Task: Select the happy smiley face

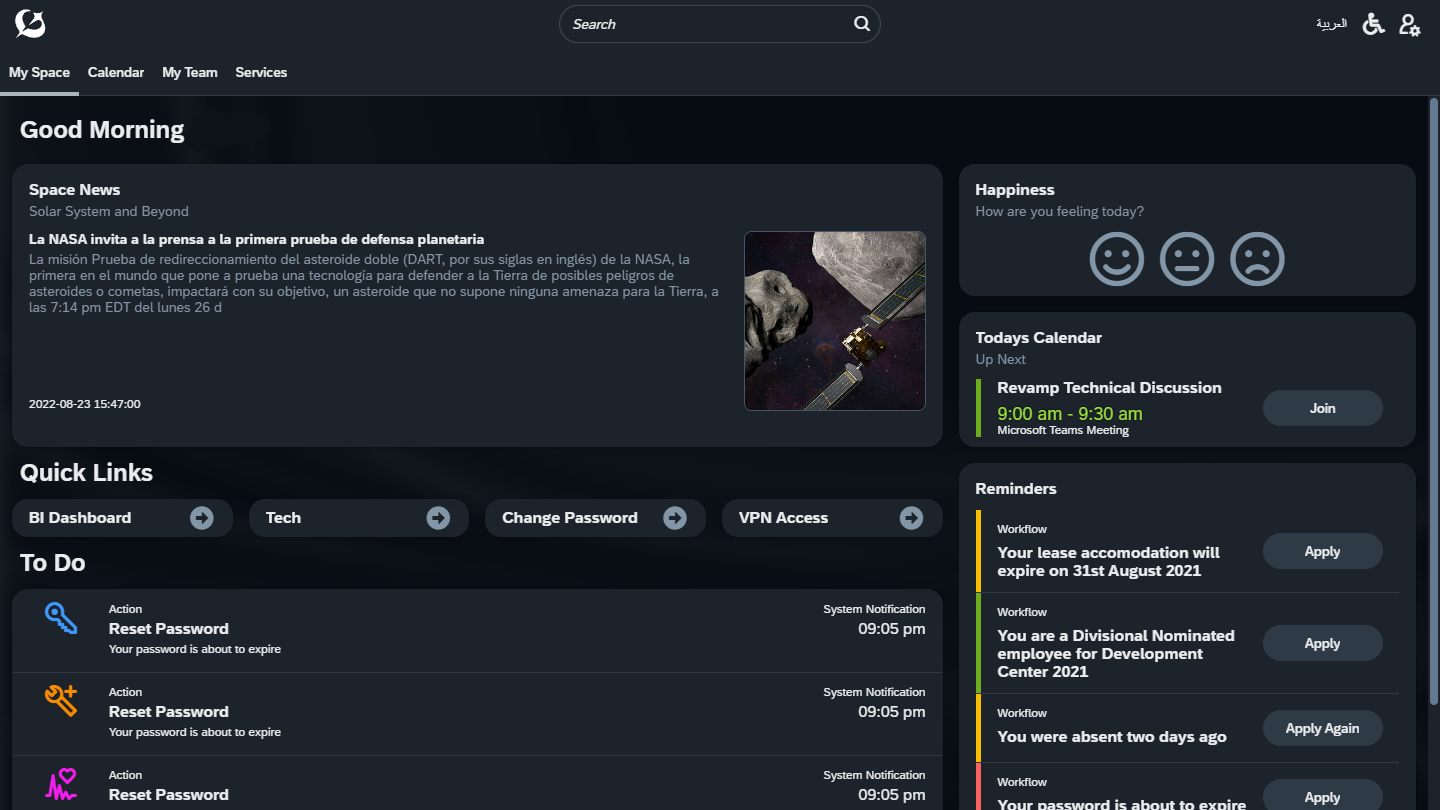Action: click(x=1116, y=259)
